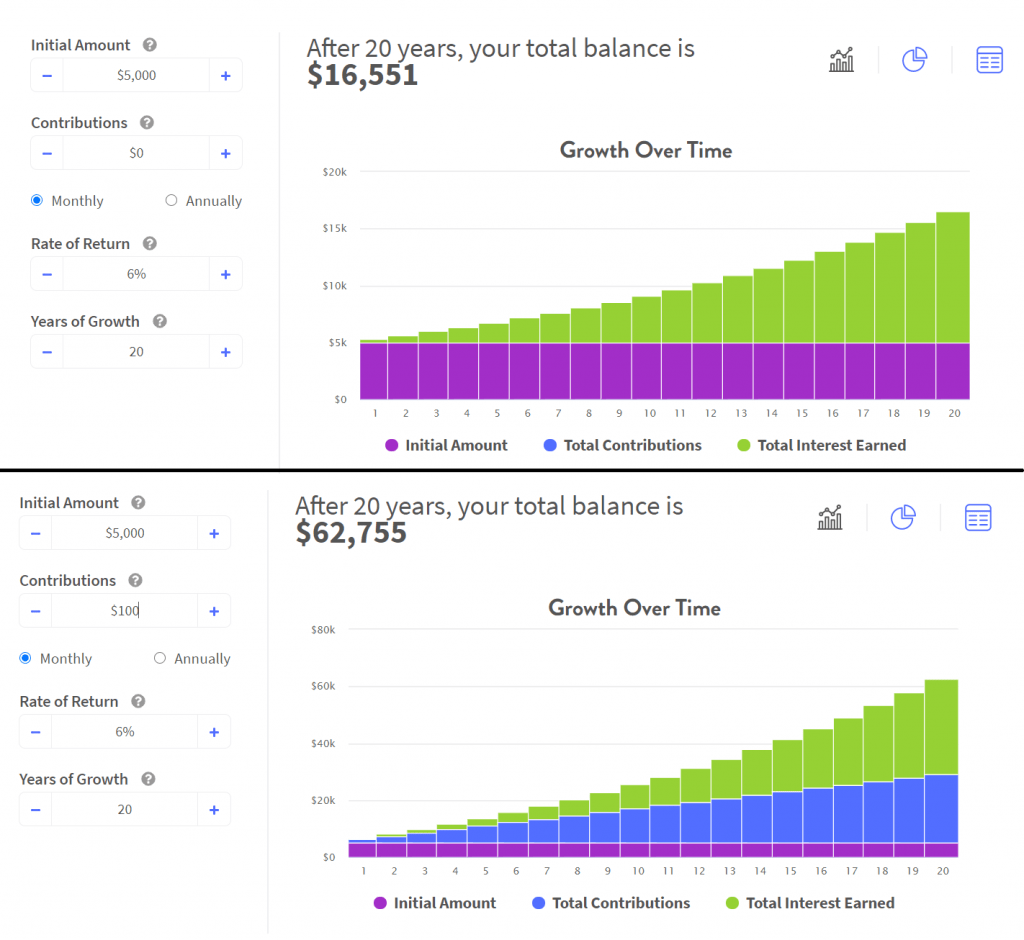
Task: Show pie chart view beside the $62,755 balance
Action: click(902, 518)
